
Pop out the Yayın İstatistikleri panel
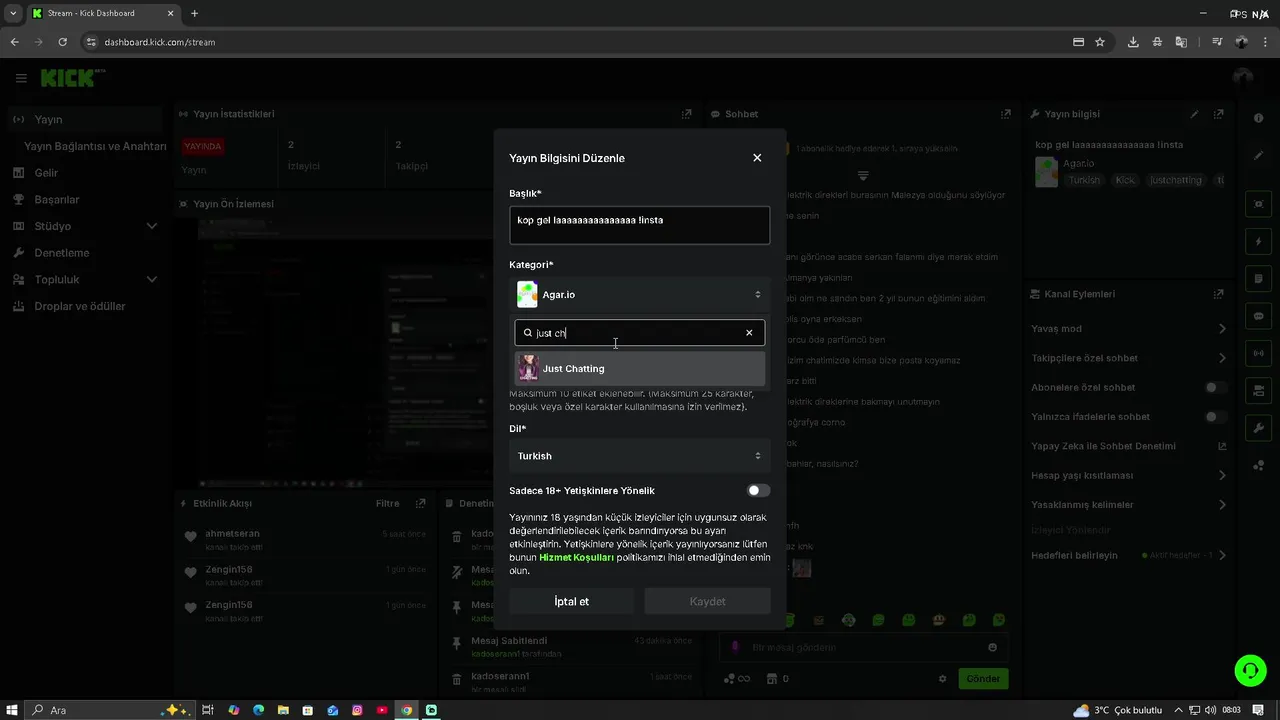[x=686, y=114]
